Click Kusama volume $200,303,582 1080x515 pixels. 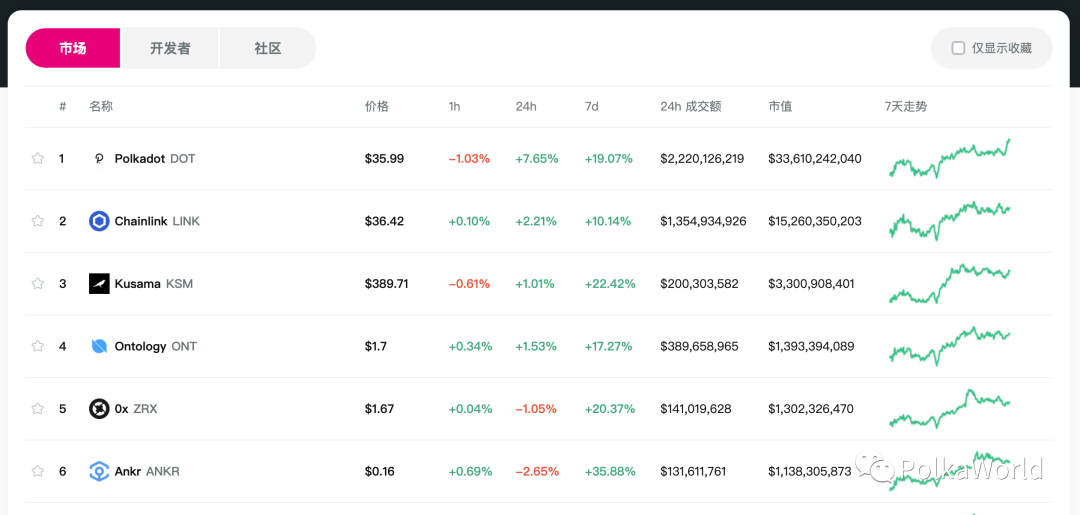699,284
